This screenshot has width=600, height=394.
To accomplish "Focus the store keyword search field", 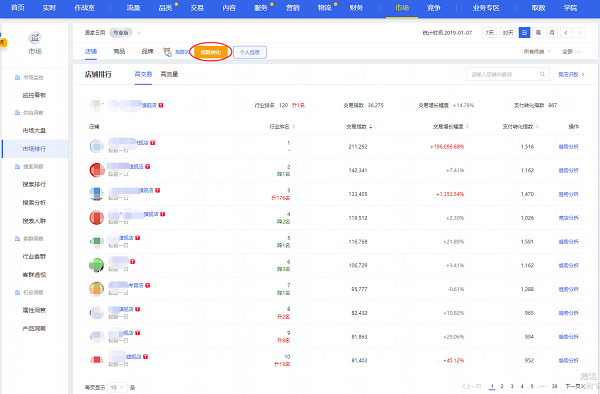I will click(x=508, y=74).
